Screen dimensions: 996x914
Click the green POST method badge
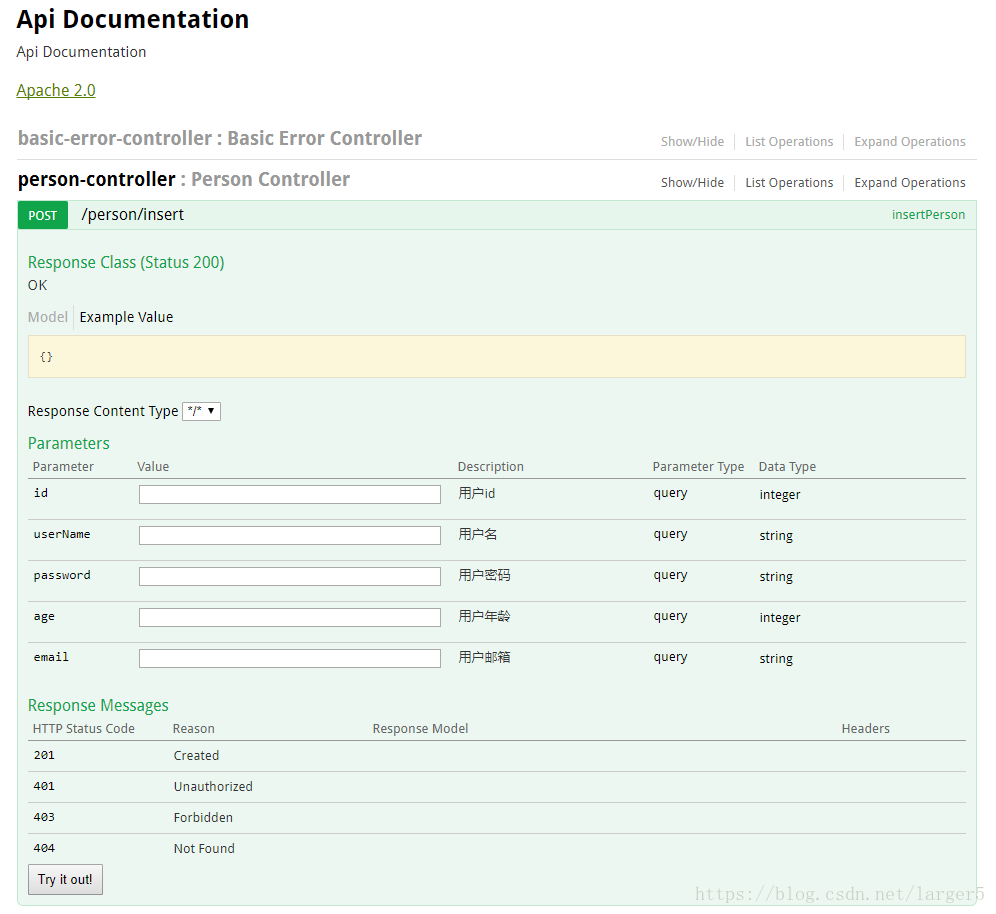pyautogui.click(x=42, y=215)
